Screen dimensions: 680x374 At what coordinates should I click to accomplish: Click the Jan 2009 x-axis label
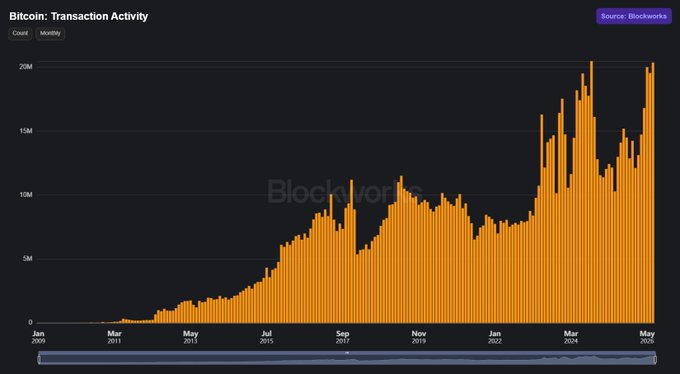click(38, 337)
